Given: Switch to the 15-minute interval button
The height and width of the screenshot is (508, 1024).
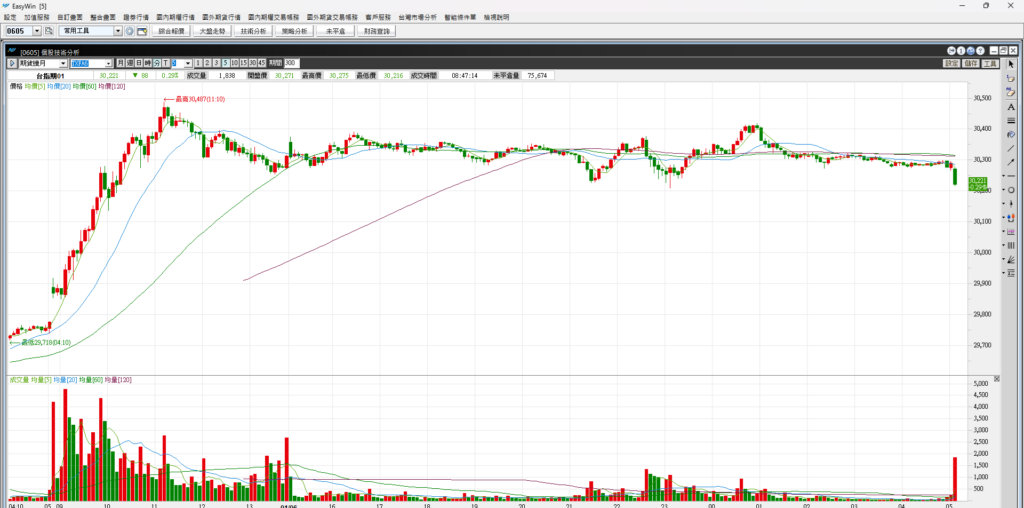Looking at the screenshot, I should (241, 63).
